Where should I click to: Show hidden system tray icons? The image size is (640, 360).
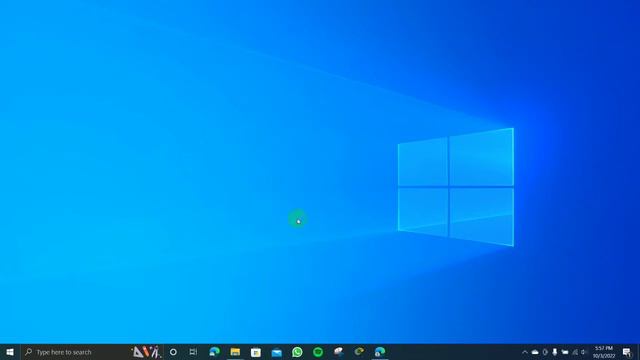[525, 352]
